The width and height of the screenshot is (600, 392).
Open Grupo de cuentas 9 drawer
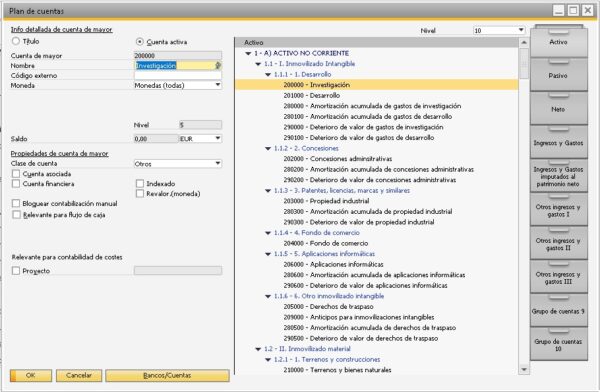(558, 311)
